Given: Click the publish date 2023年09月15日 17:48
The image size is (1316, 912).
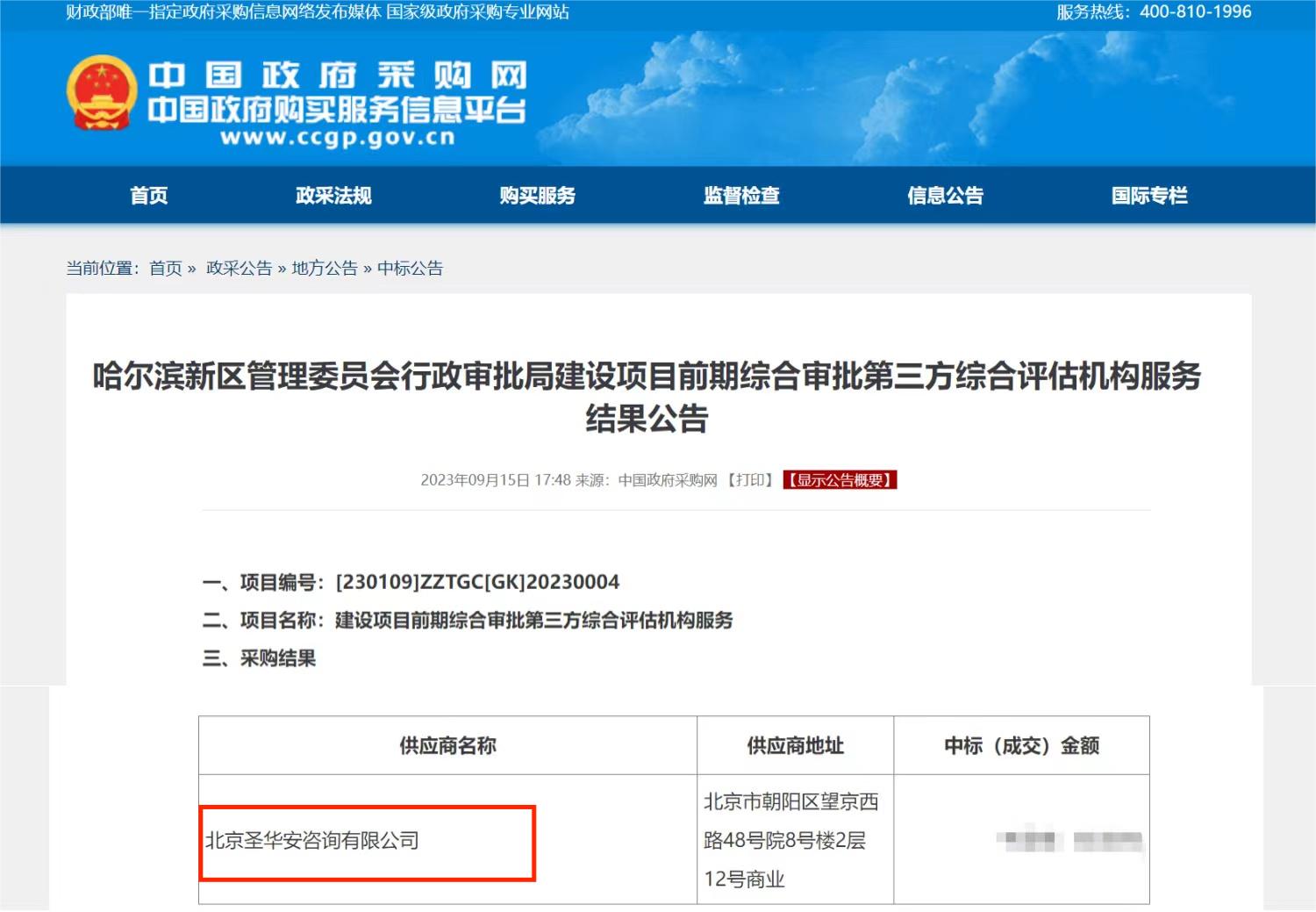Looking at the screenshot, I should [496, 480].
